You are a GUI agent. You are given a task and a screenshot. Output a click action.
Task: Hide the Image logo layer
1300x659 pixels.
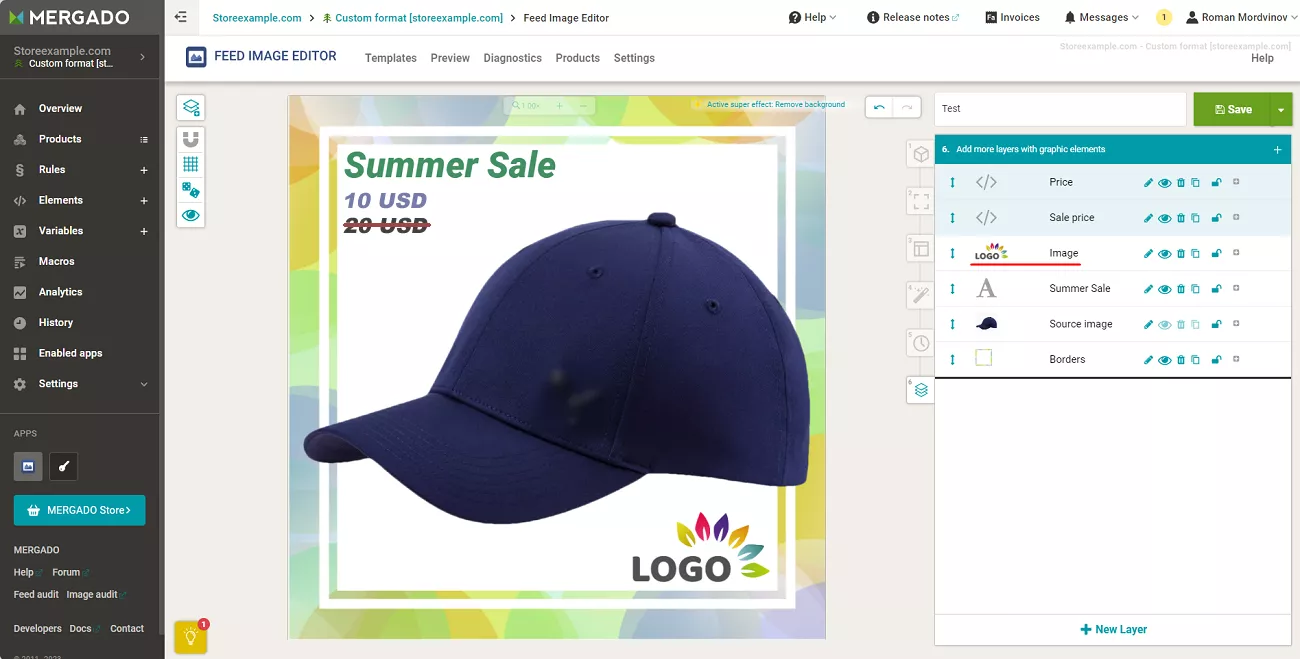click(x=1164, y=254)
